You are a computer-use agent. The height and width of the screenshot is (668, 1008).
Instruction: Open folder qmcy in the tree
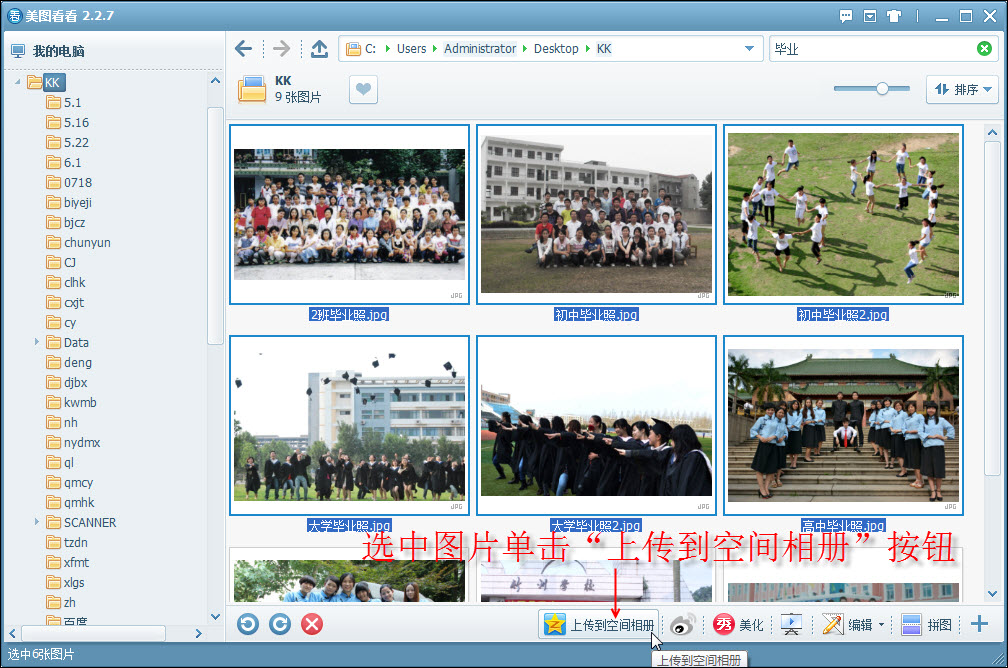click(70, 482)
